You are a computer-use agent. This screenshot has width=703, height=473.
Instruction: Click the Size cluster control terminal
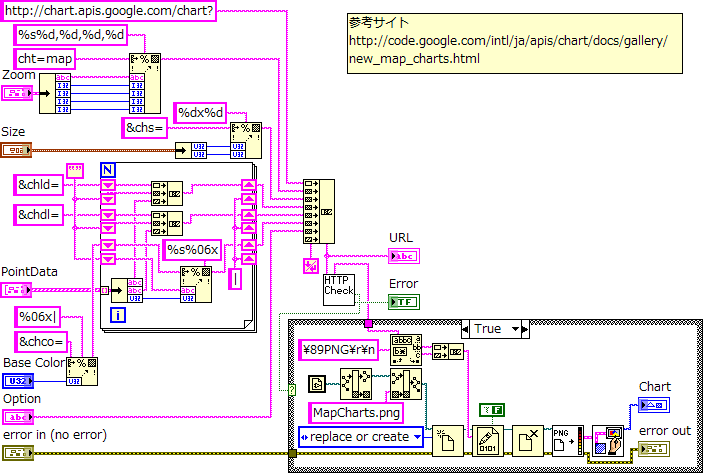pyautogui.click(x=16, y=150)
